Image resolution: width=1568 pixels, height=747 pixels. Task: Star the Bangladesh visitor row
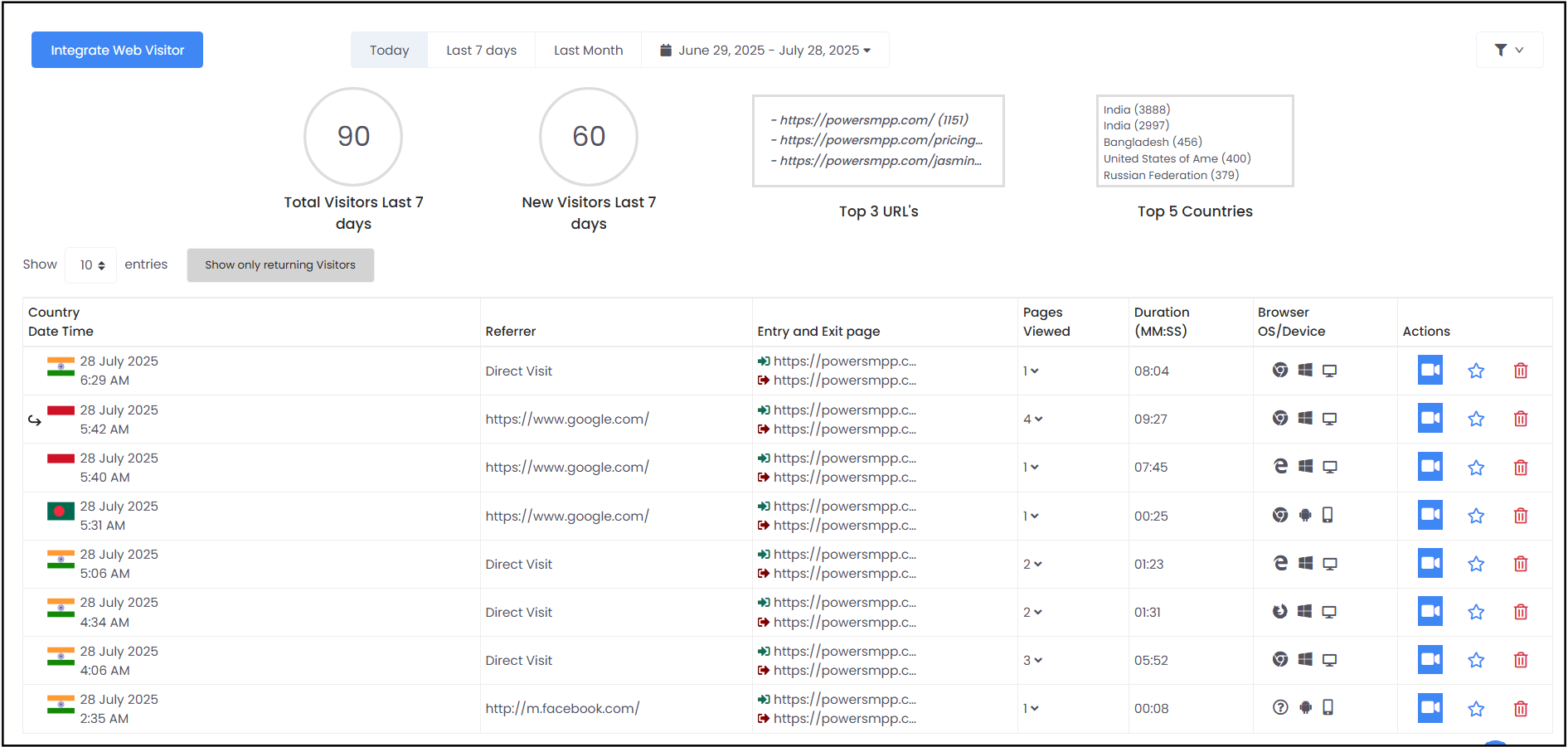pos(1476,515)
